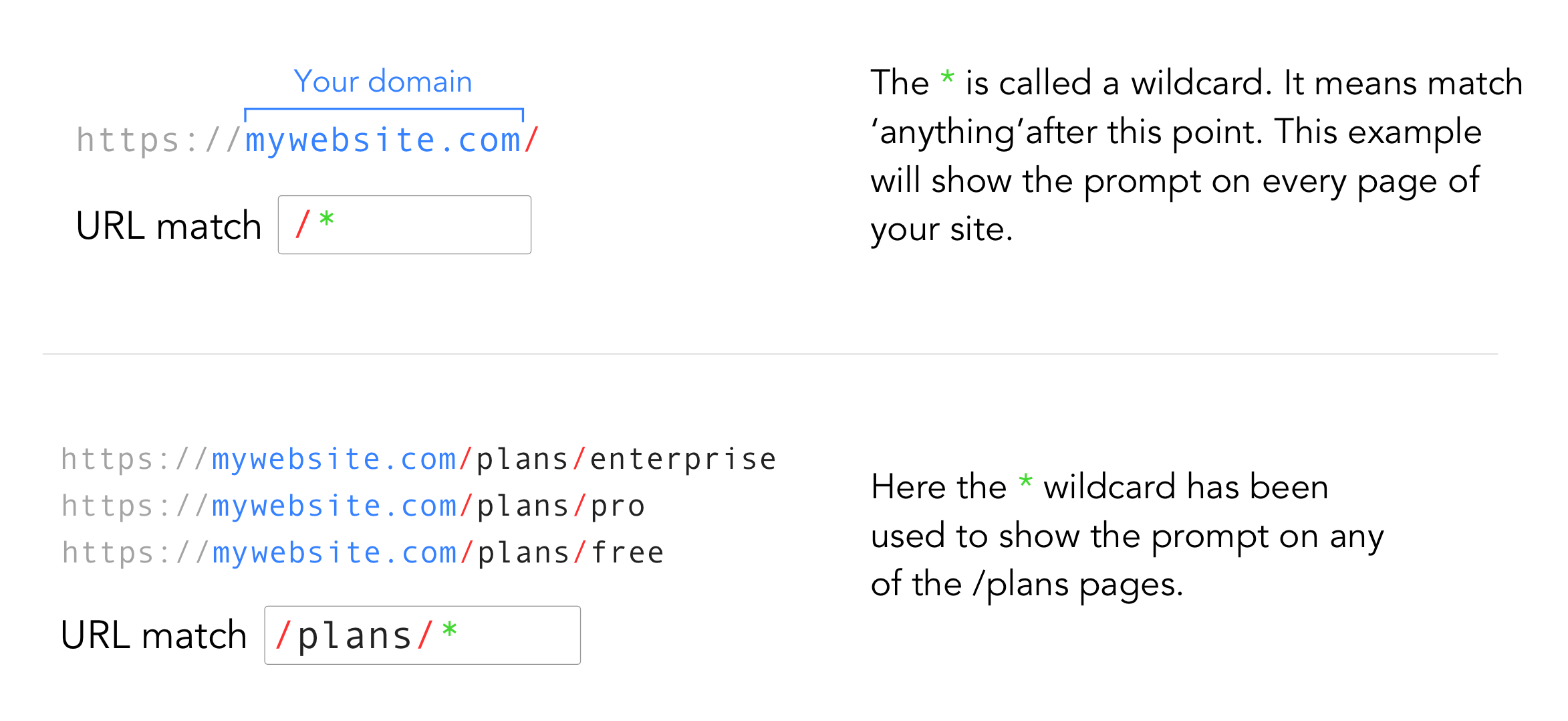Image resolution: width=1568 pixels, height=721 pixels.
Task: Click the https://mywebsite.com/plans/enterprise URL
Action: [418, 459]
